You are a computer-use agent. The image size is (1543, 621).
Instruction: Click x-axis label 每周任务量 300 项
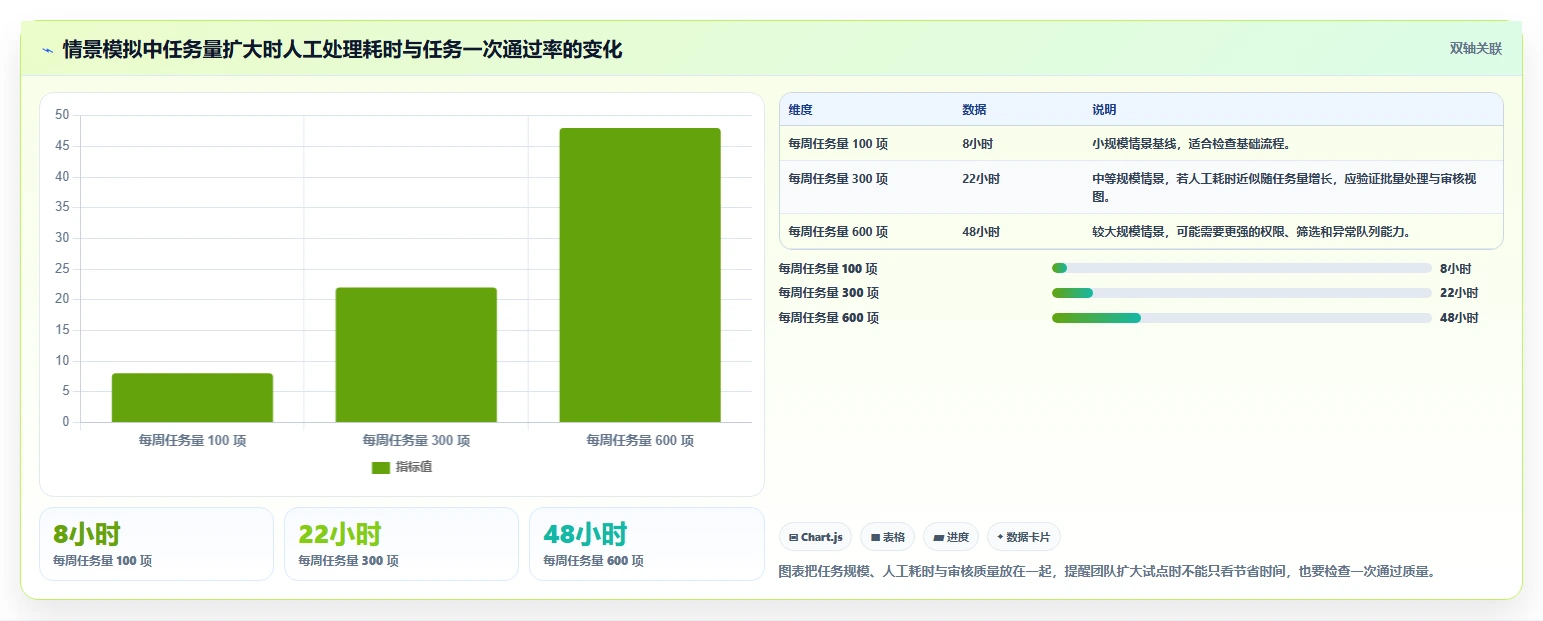(416, 440)
